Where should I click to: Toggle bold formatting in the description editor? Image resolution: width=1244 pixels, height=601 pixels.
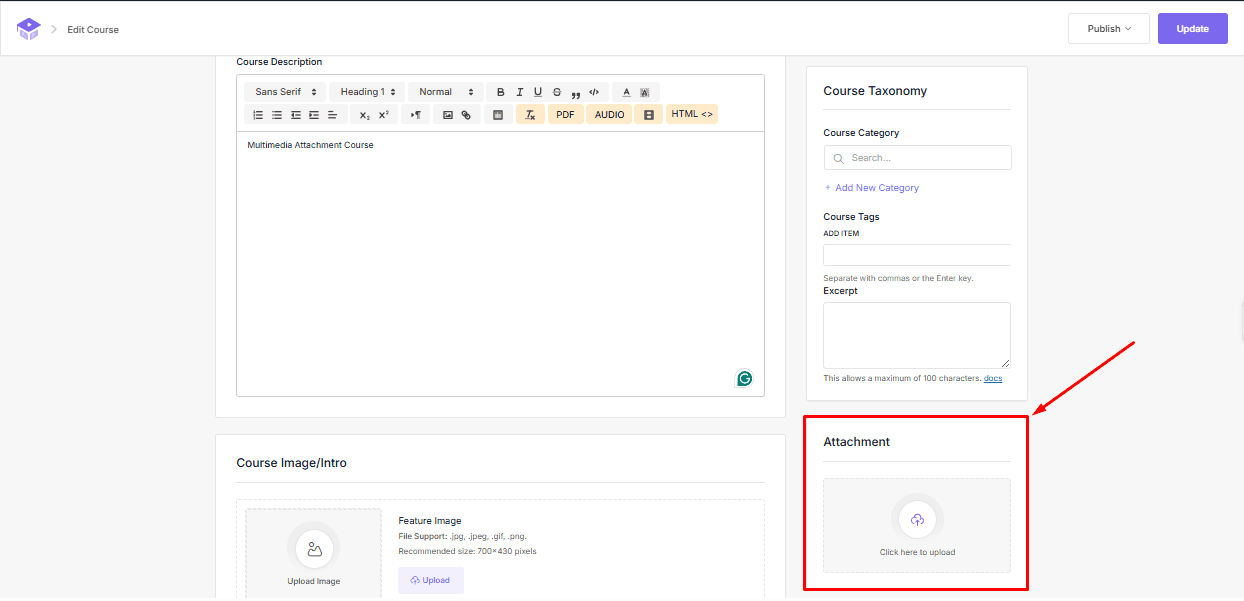click(500, 91)
